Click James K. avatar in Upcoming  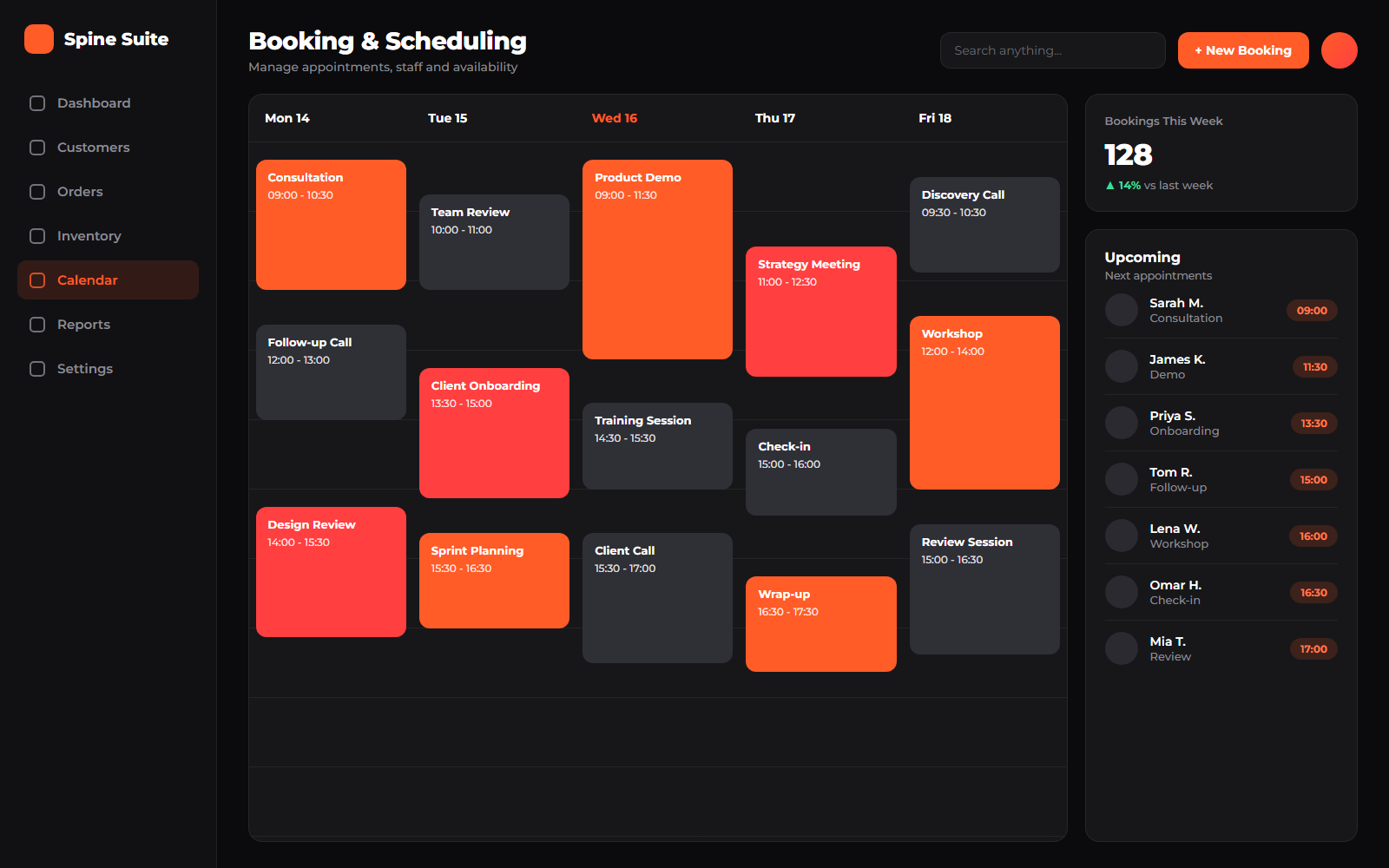coord(1122,366)
